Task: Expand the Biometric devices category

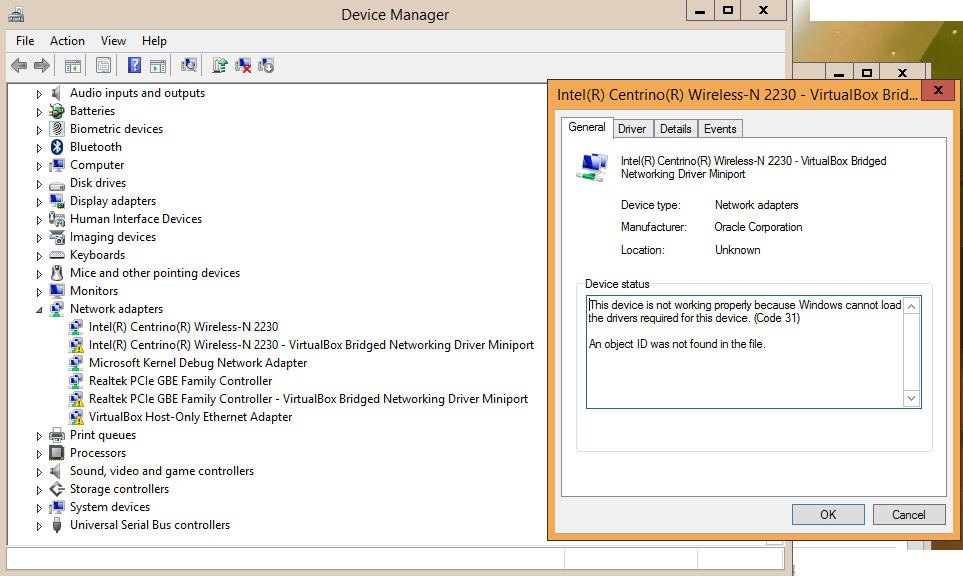Action: point(39,130)
